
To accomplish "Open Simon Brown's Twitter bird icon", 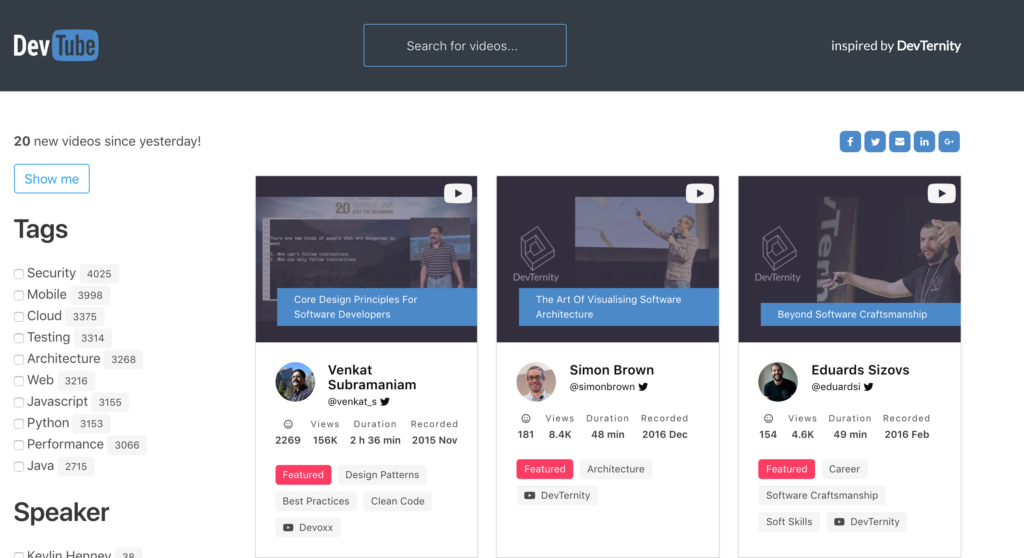I will (643, 387).
